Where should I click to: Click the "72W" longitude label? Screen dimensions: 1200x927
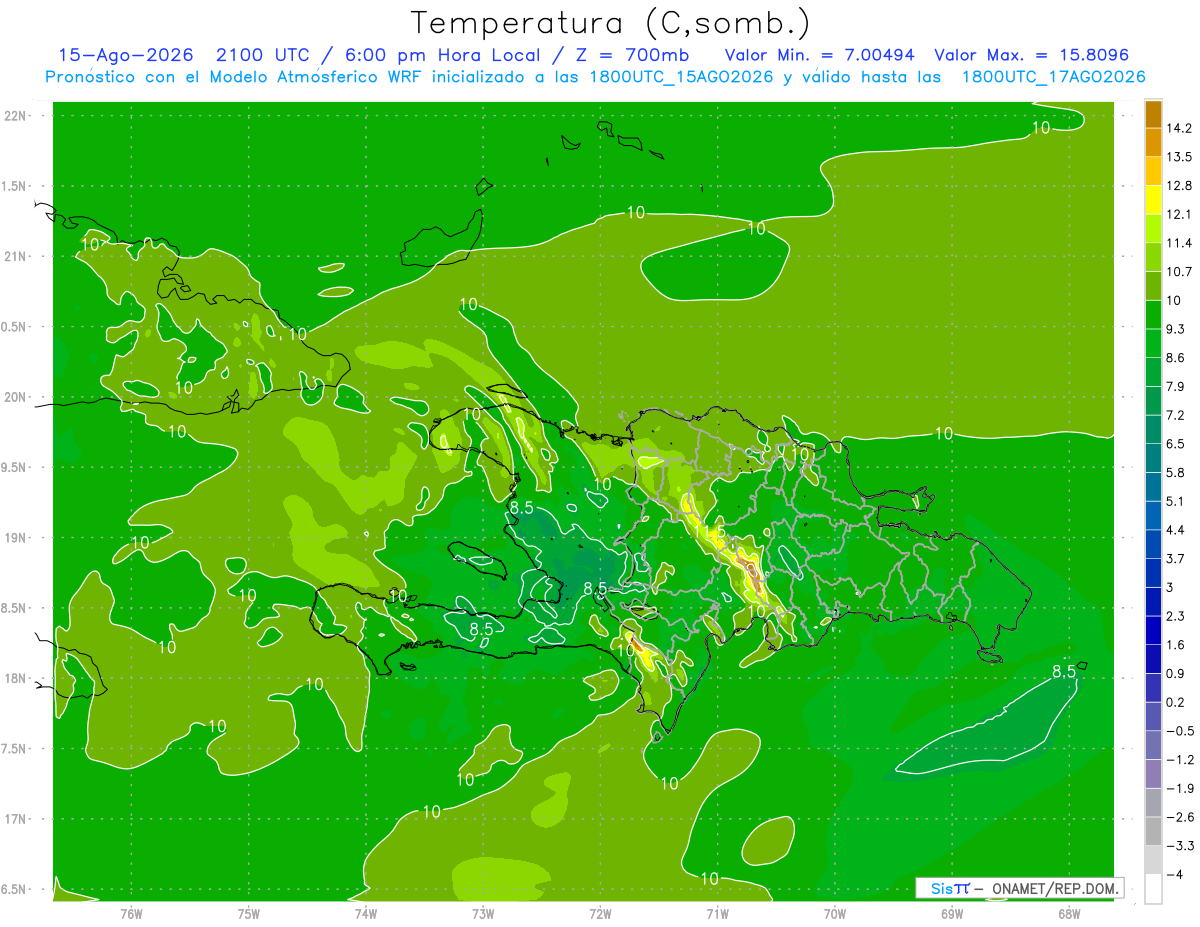[x=600, y=914]
